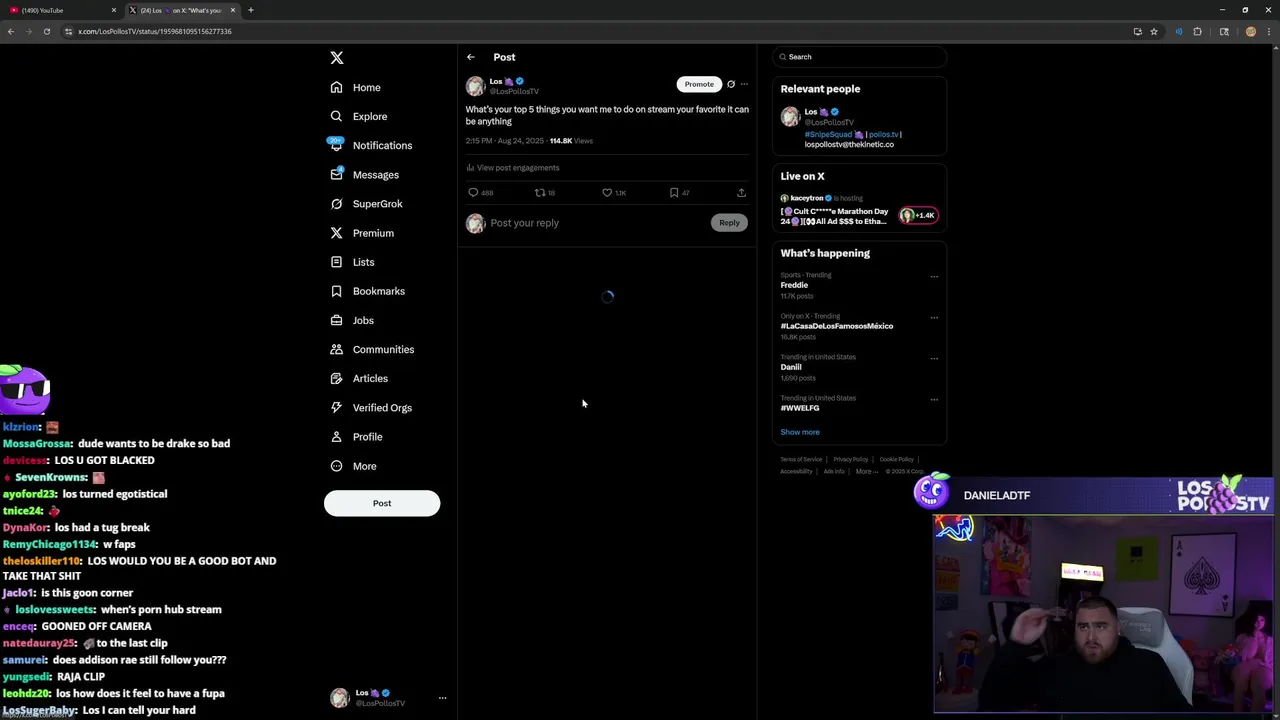
Task: Click the Messages envelope icon
Action: point(337,174)
